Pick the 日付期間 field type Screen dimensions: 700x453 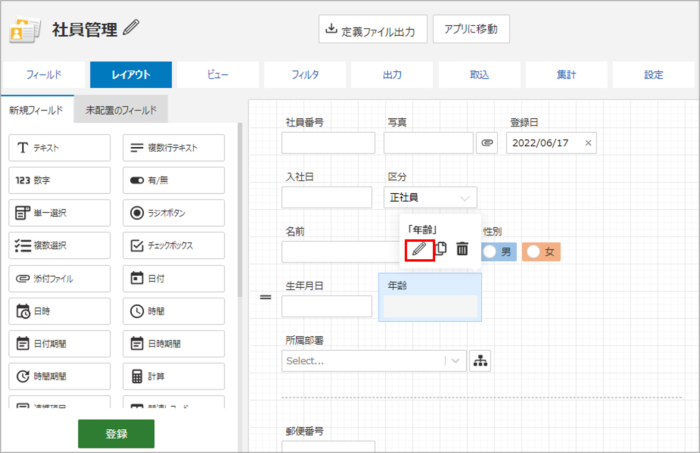[59, 344]
